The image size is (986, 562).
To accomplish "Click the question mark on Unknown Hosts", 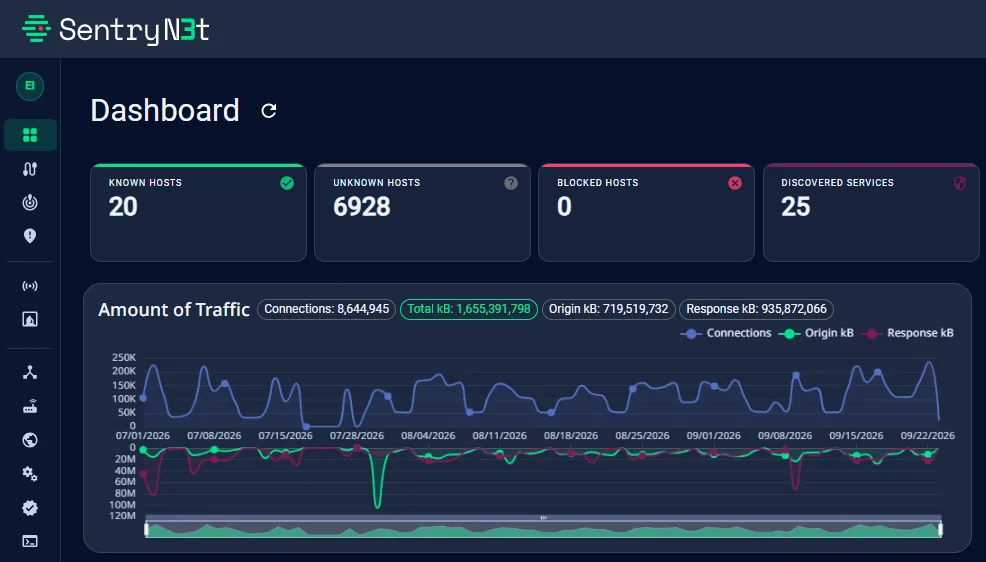I will pyautogui.click(x=511, y=183).
